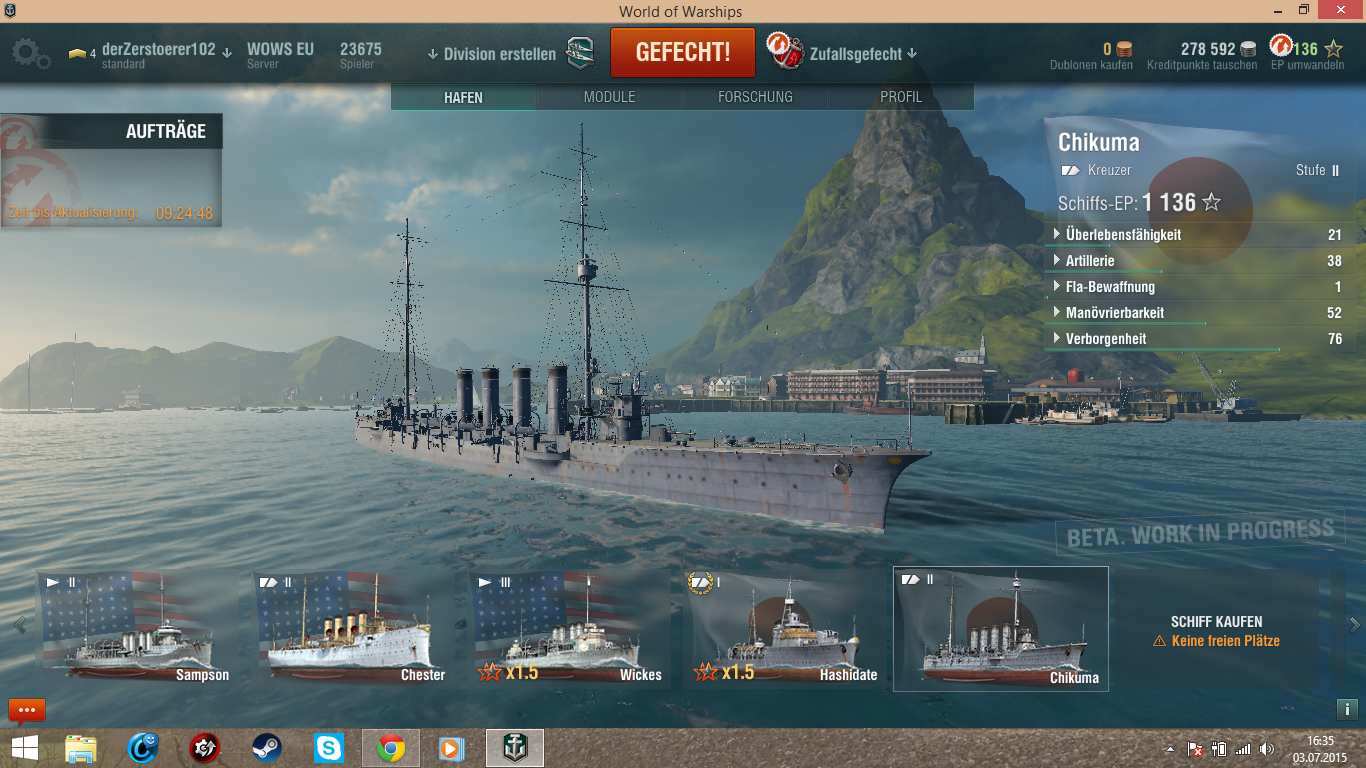
Task: Start the battle with GEFECHT!
Action: point(683,52)
